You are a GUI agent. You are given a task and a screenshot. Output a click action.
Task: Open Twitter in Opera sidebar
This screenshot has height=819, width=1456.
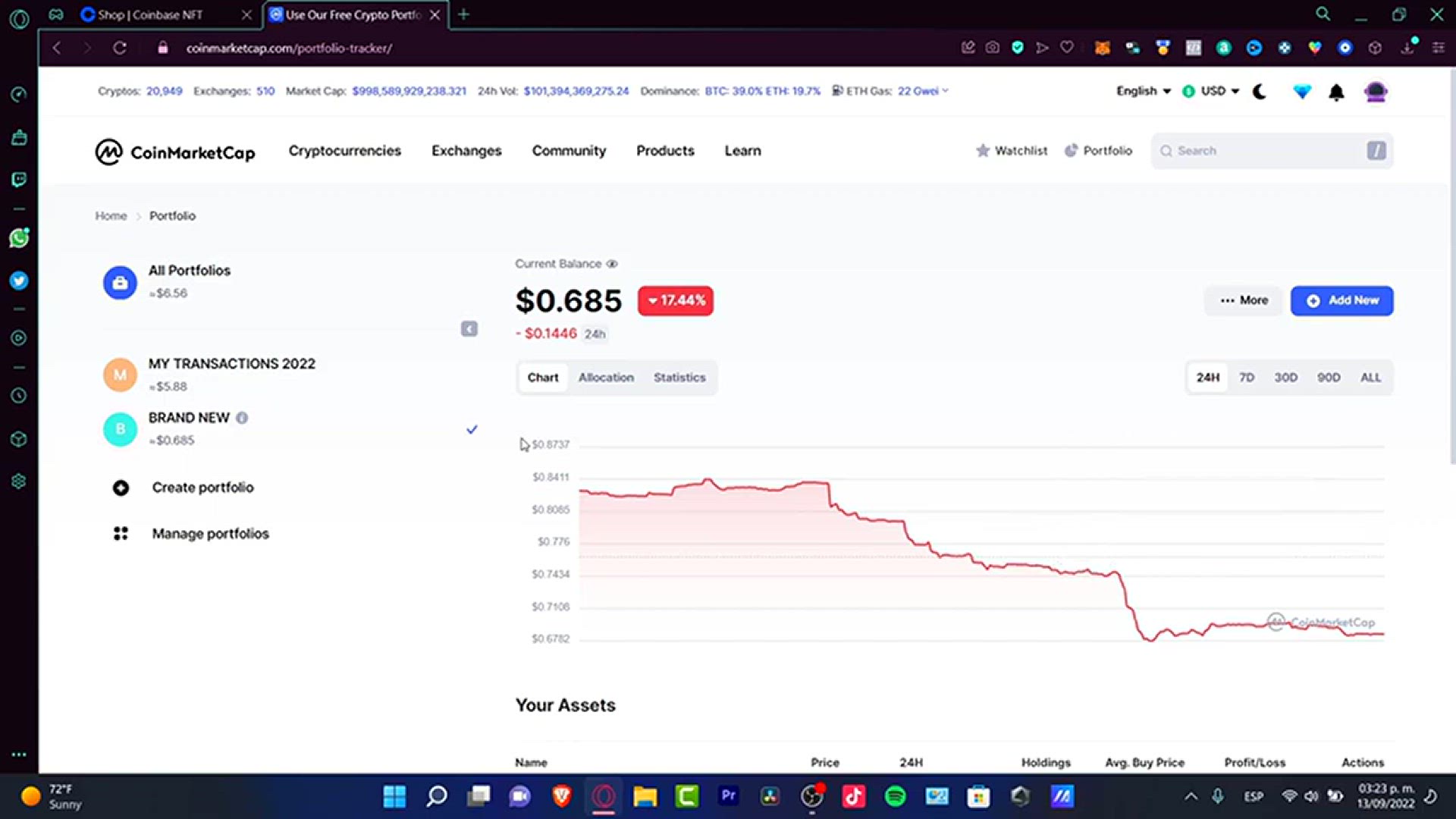(19, 281)
